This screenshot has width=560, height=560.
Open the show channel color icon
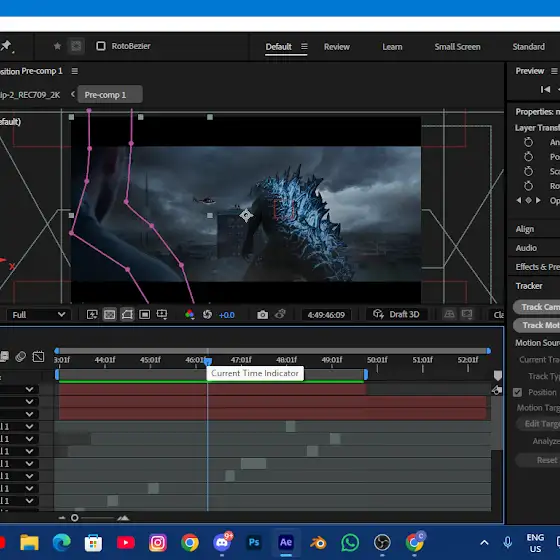point(189,314)
